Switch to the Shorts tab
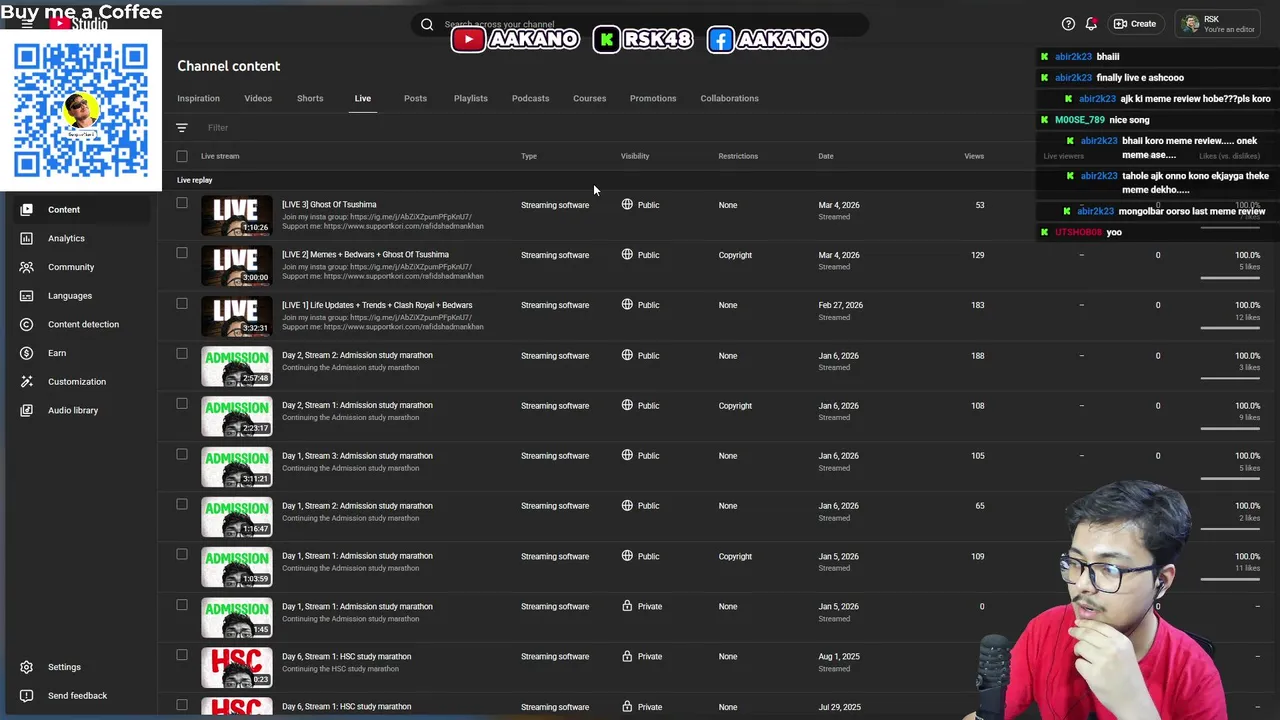 pos(310,98)
